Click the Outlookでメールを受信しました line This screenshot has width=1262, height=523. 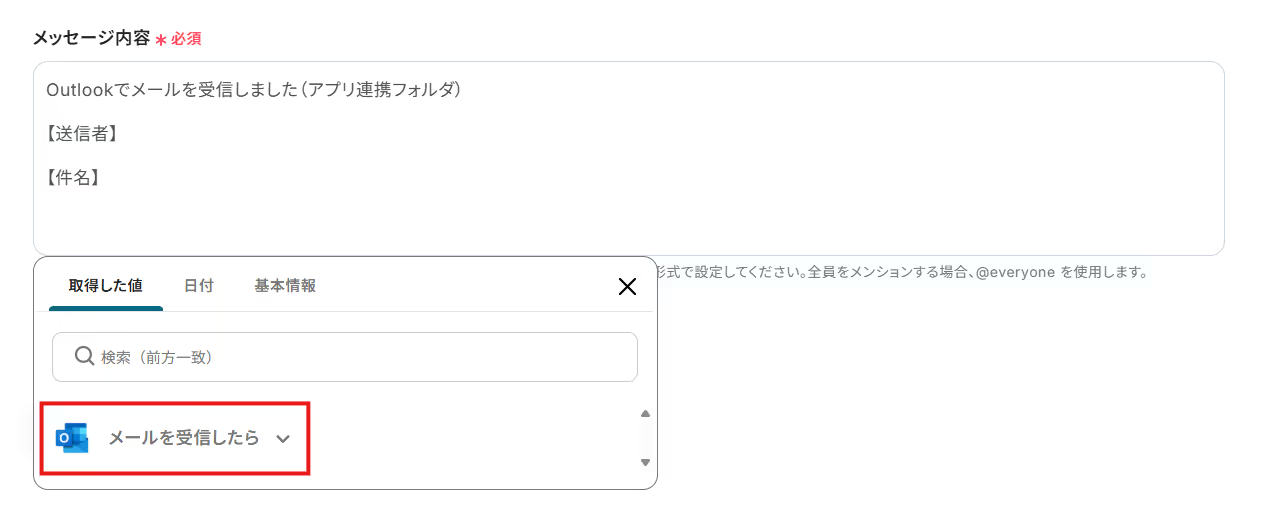[252, 90]
